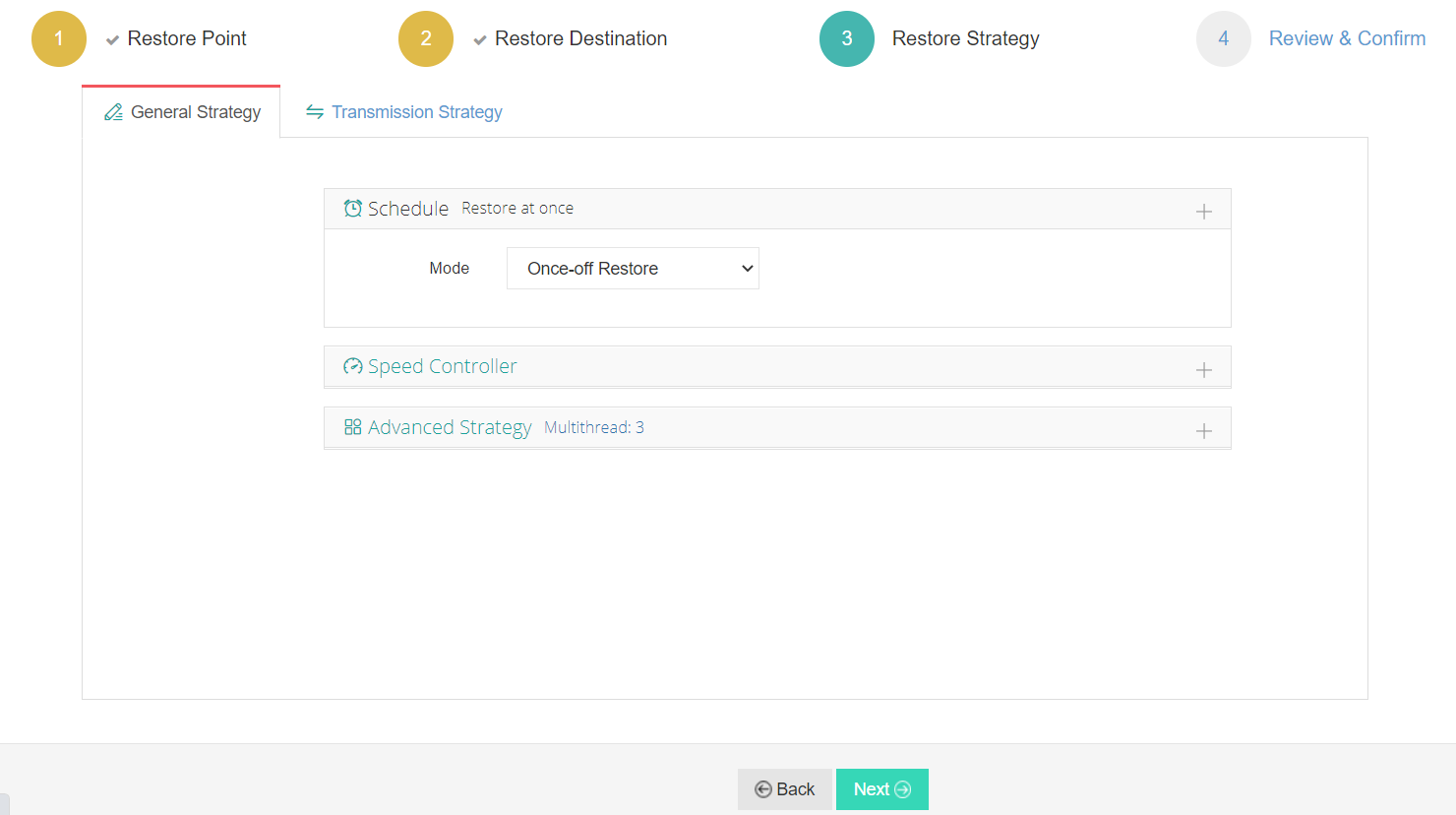Click the Back button
Screen dimensions: 1456x815
tap(785, 789)
